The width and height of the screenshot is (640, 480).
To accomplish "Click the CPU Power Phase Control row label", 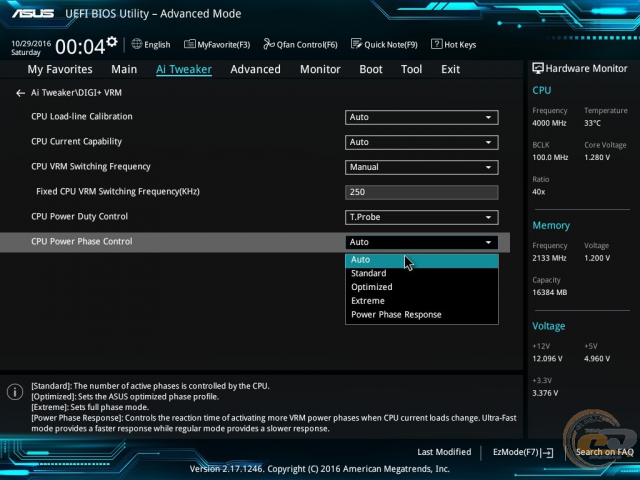I will point(82,242).
